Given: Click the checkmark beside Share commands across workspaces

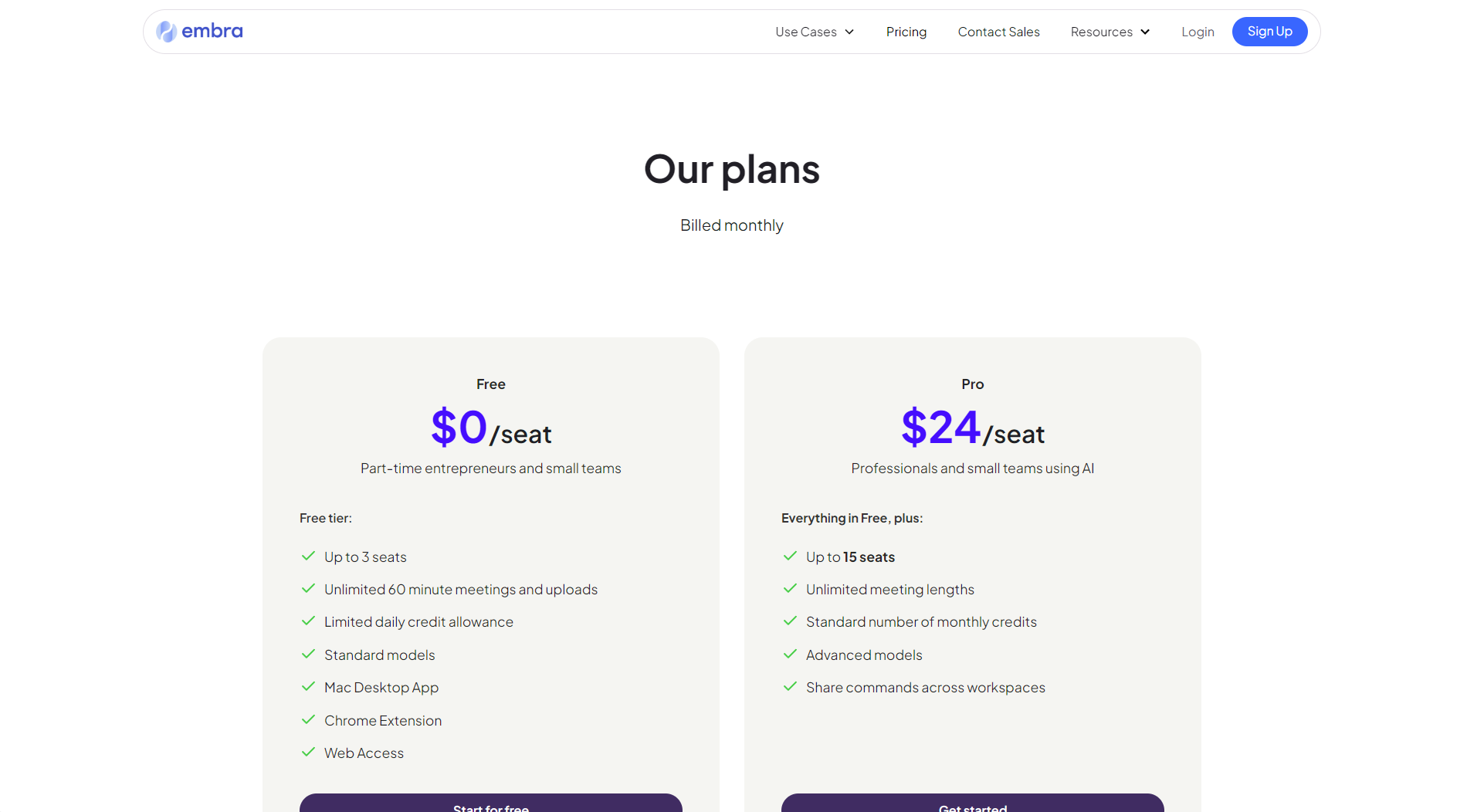Looking at the screenshot, I should pyautogui.click(x=790, y=687).
